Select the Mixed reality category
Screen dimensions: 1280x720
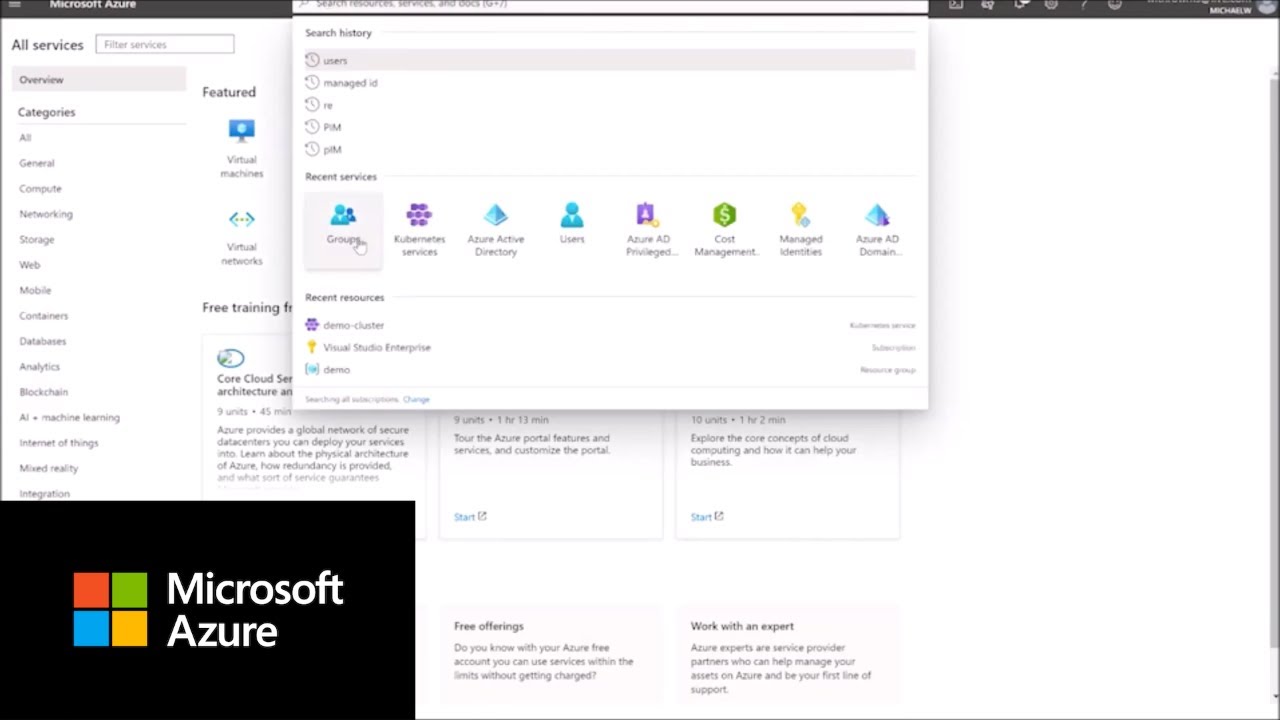coord(49,468)
